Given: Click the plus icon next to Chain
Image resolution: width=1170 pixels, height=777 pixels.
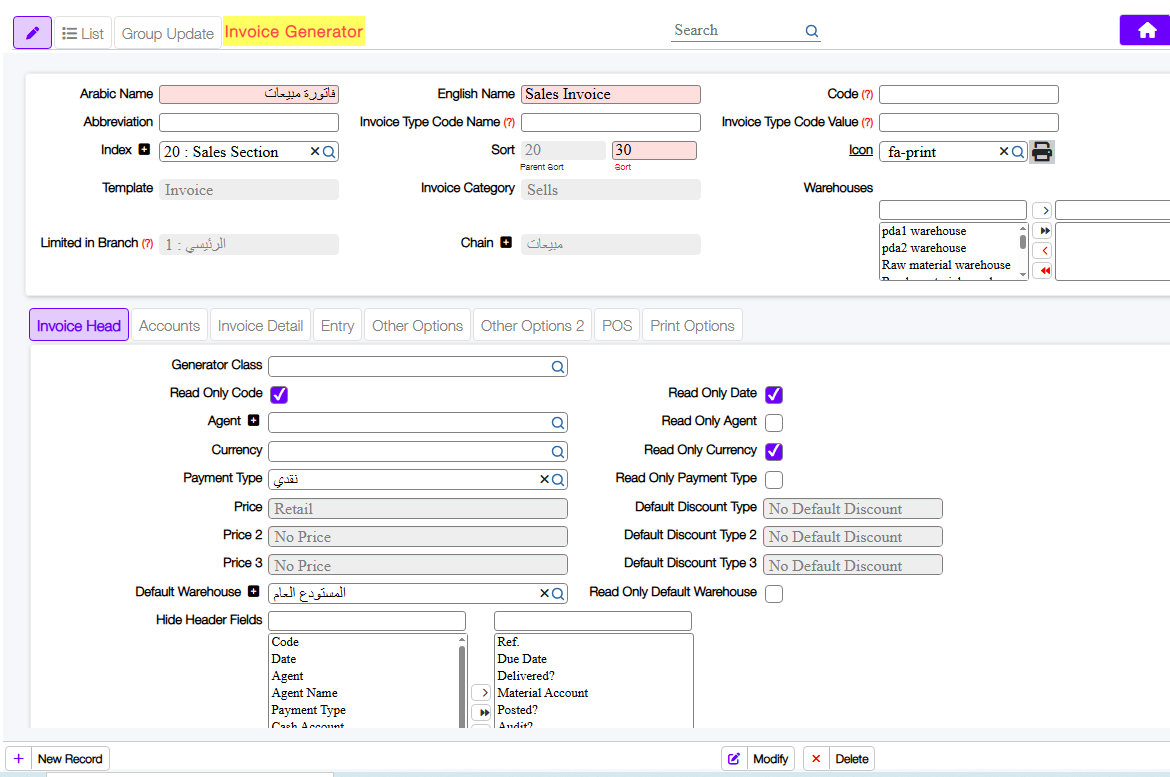Looking at the screenshot, I should (506, 242).
